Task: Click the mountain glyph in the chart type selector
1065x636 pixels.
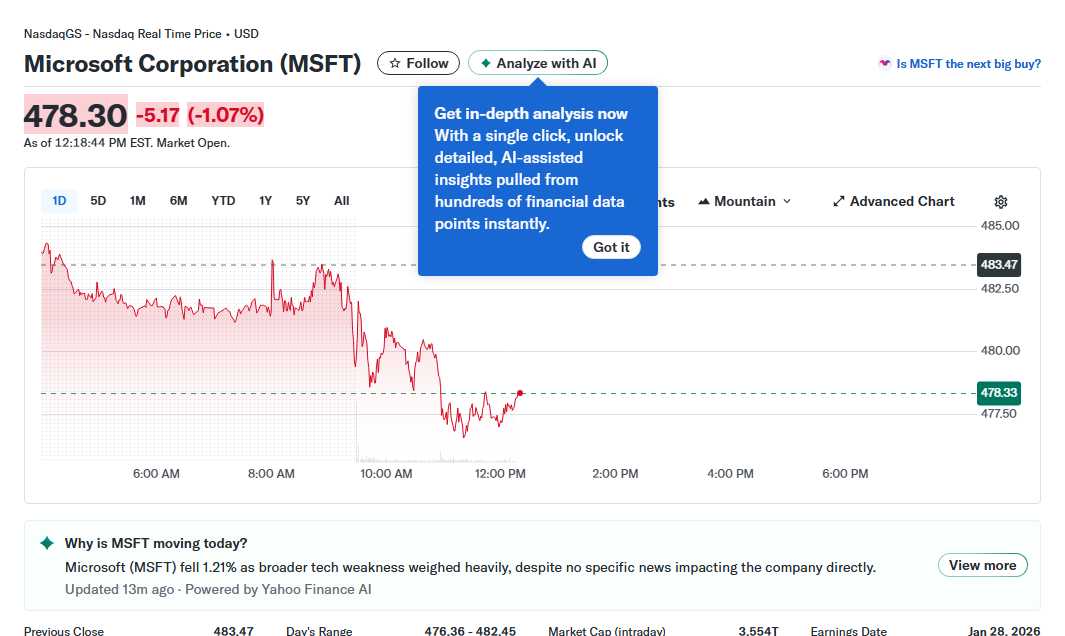Action: point(703,201)
